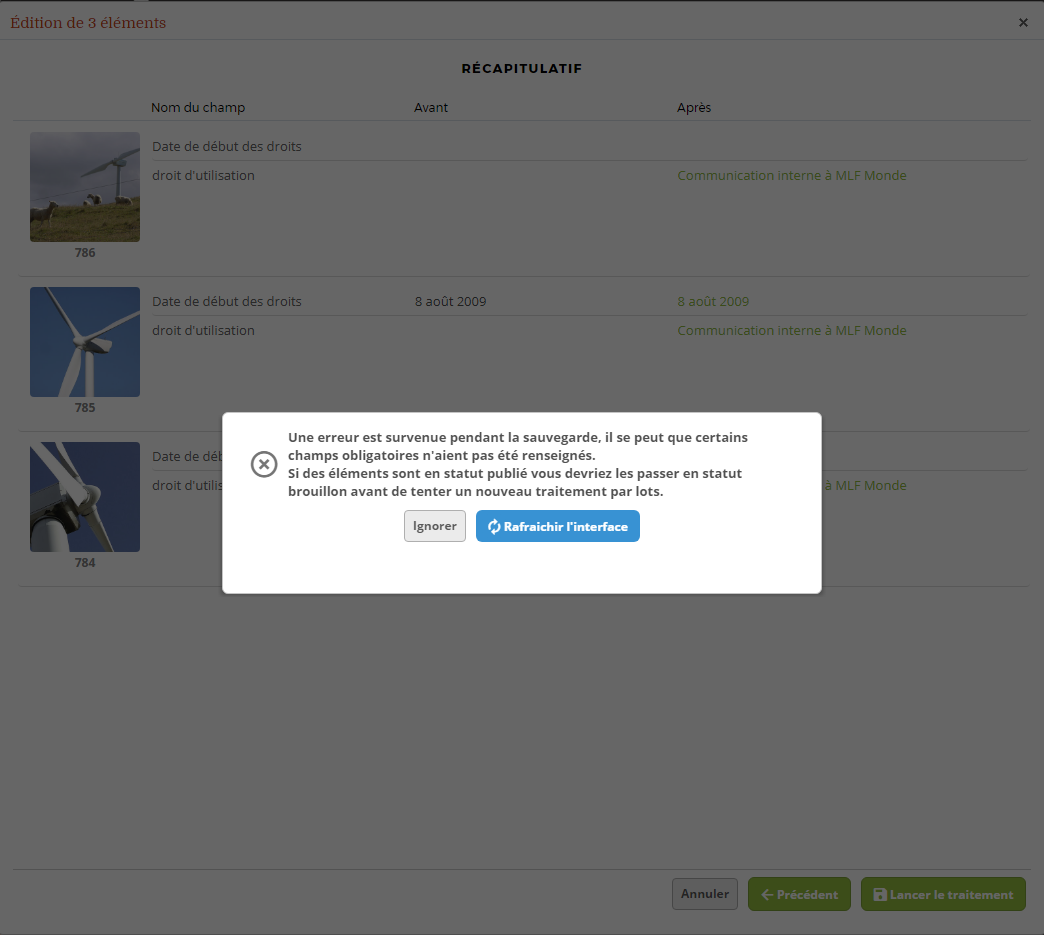The image size is (1044, 935).
Task: Click the refresh icon in Rafraîchir l'interface
Action: coord(494,527)
